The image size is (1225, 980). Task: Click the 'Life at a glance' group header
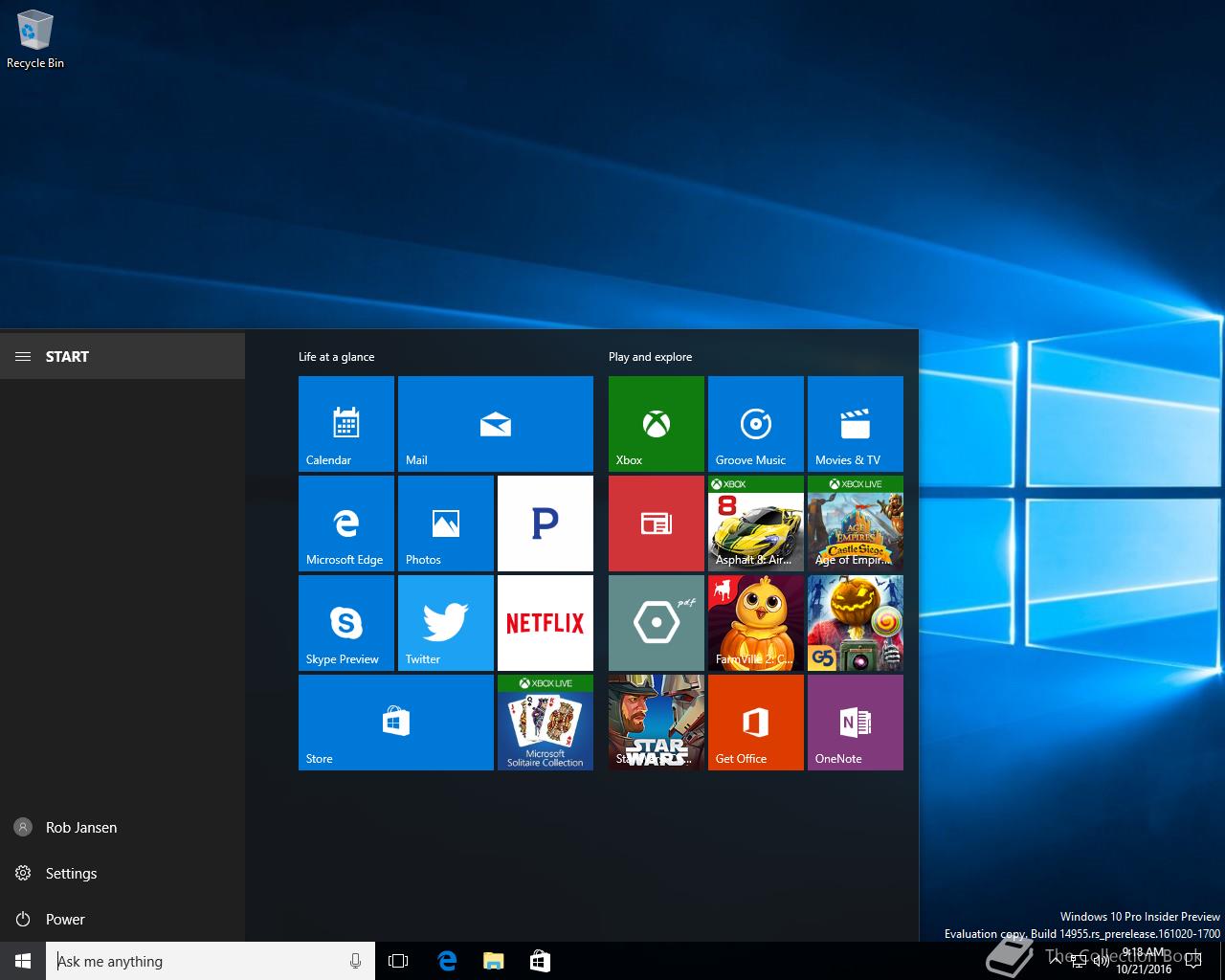click(336, 357)
